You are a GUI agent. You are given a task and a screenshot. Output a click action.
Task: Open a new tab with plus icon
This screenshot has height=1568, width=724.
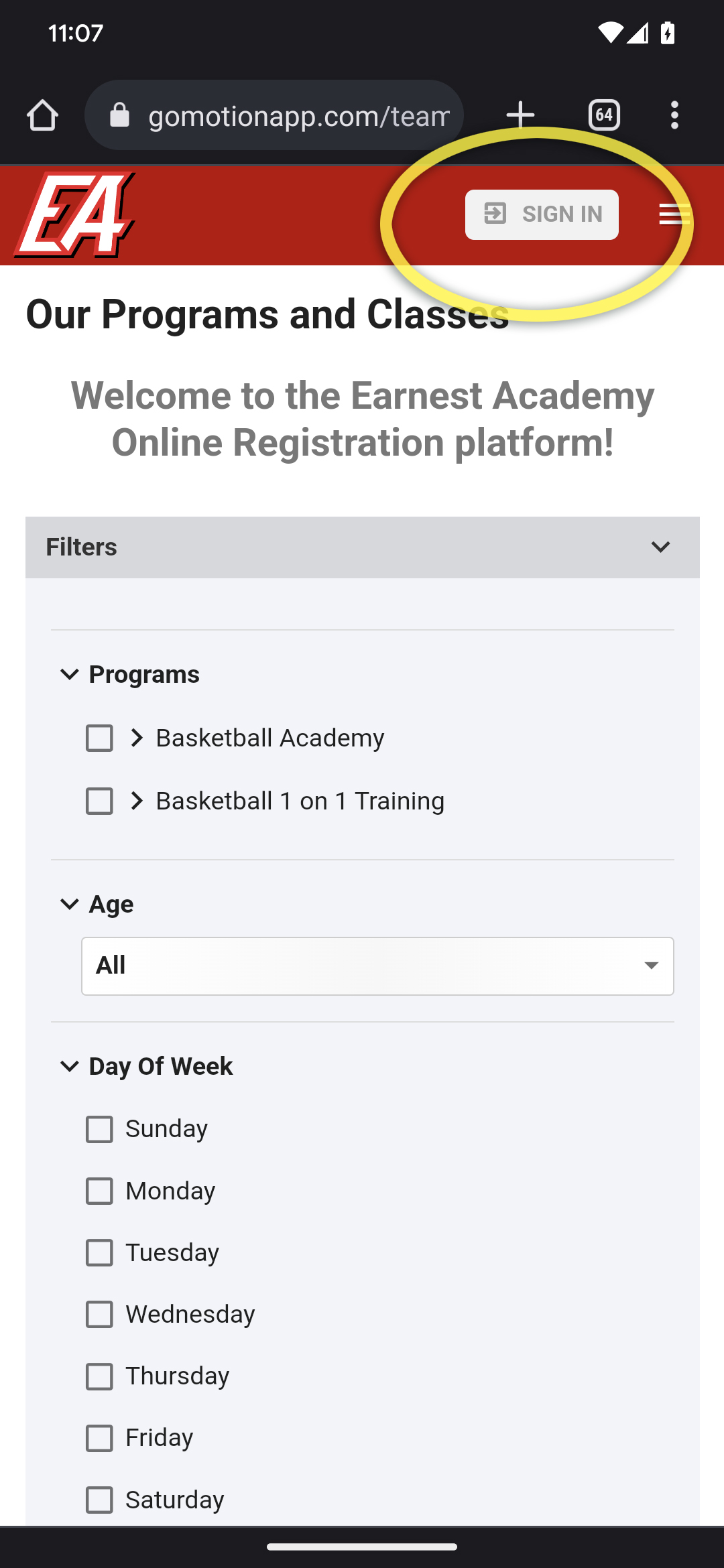[x=520, y=115]
